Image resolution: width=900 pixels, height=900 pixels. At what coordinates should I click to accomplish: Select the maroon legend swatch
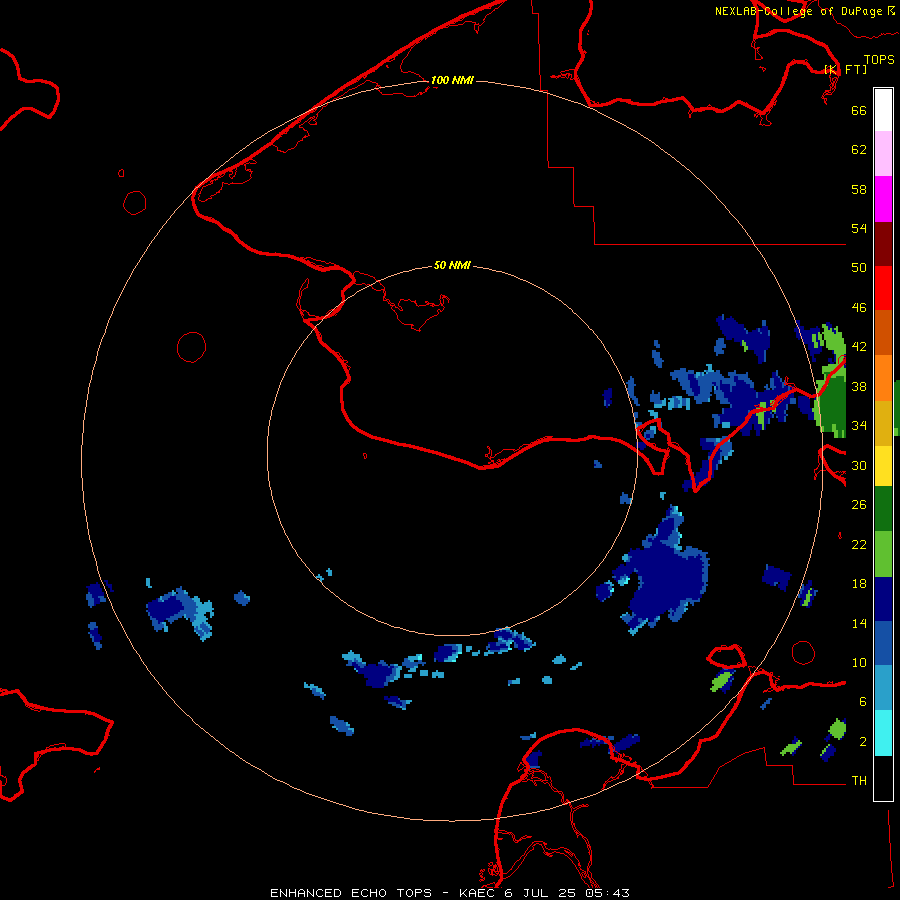(x=883, y=243)
